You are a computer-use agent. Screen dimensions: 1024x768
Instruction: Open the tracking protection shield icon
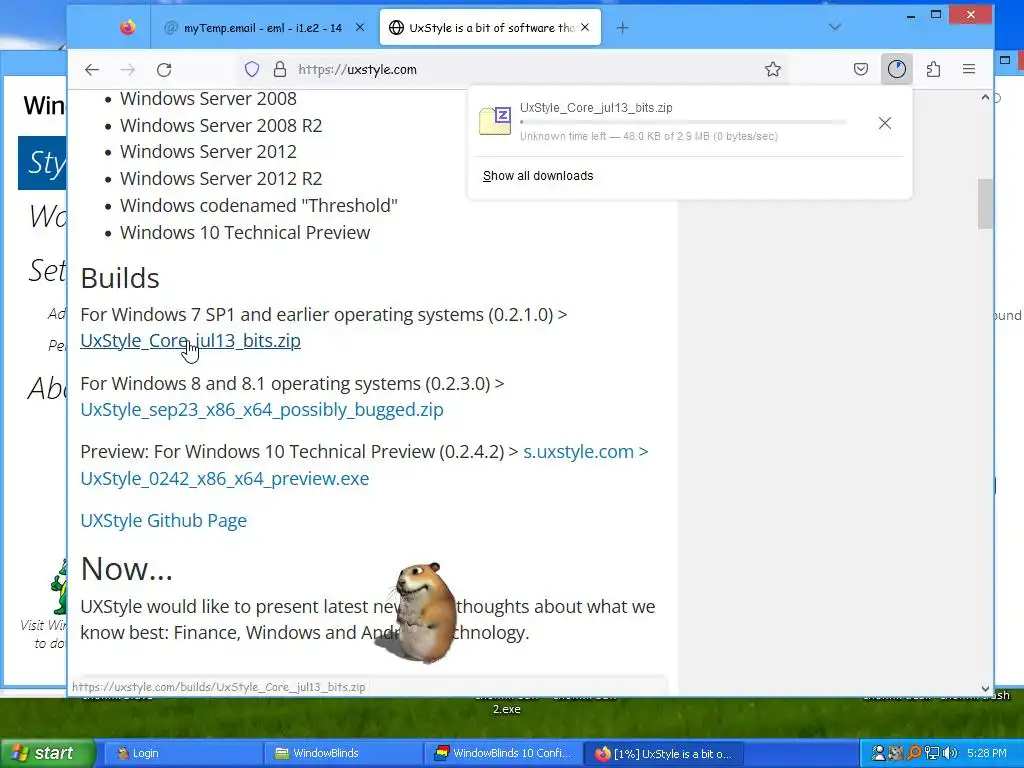click(252, 69)
